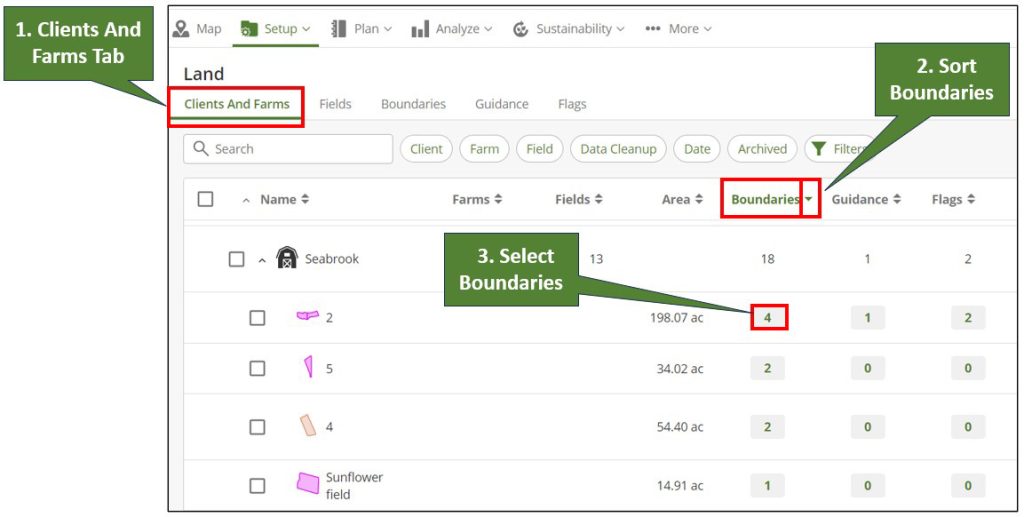This screenshot has height=517, width=1024.
Task: Open flags count for field 4
Action: [x=968, y=427]
